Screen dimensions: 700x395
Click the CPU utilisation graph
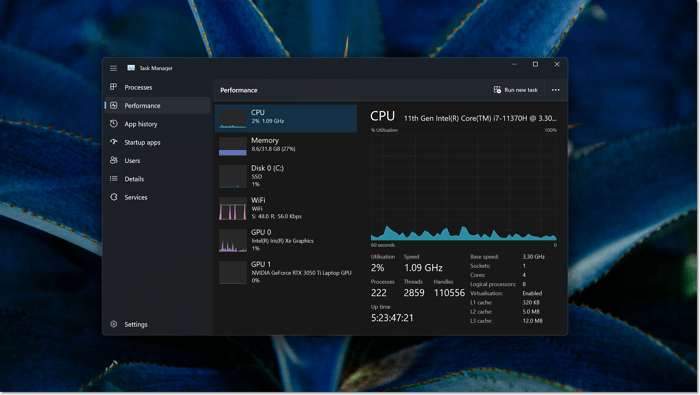click(463, 187)
